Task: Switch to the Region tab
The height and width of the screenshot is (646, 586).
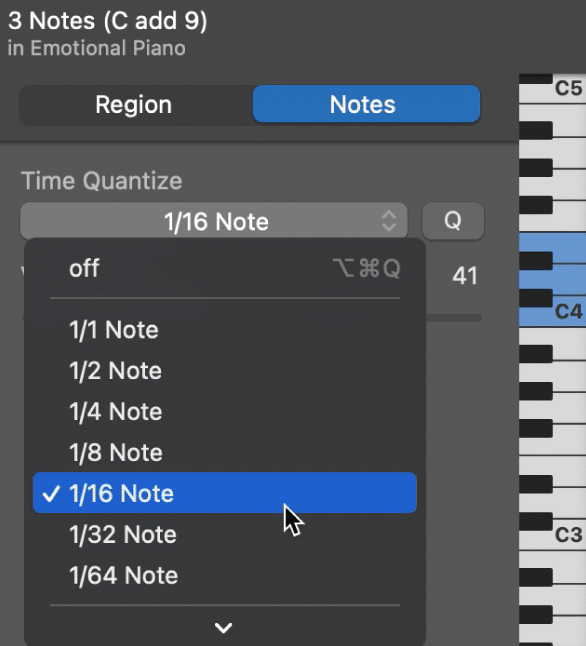Action: (x=134, y=104)
